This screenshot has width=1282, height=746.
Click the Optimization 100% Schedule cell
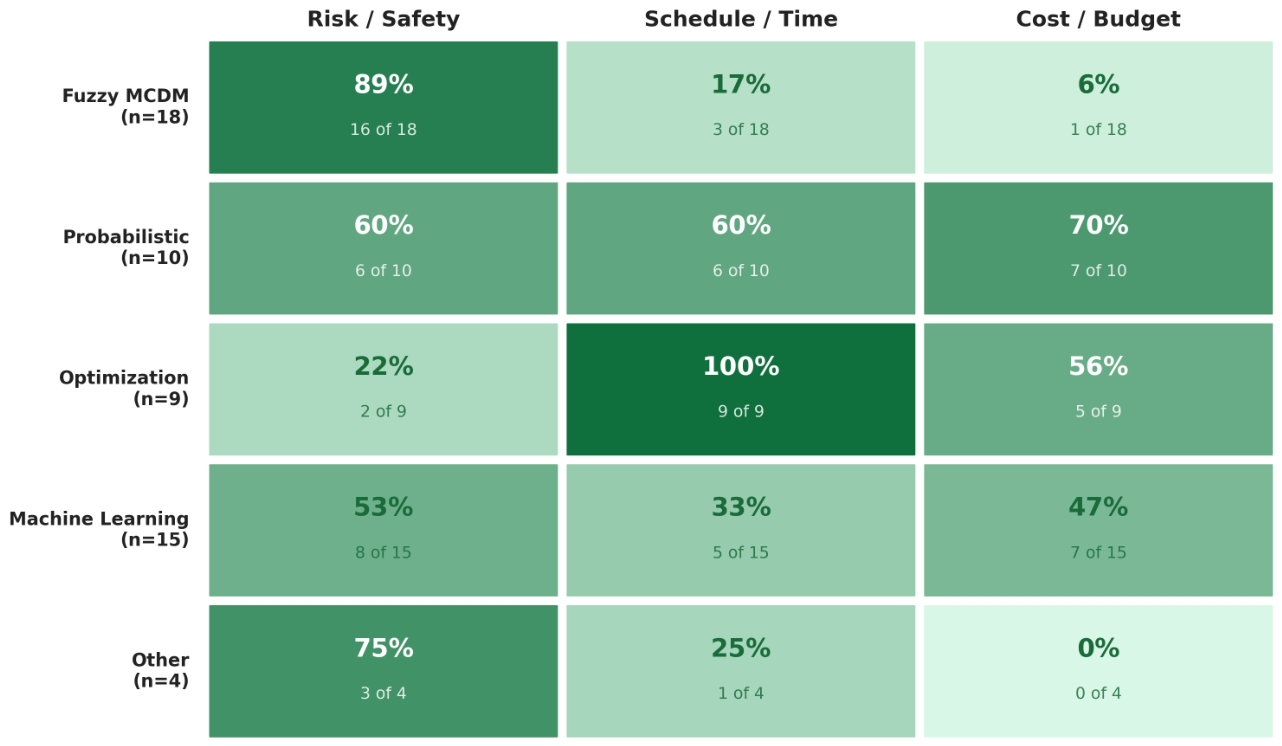click(741, 389)
